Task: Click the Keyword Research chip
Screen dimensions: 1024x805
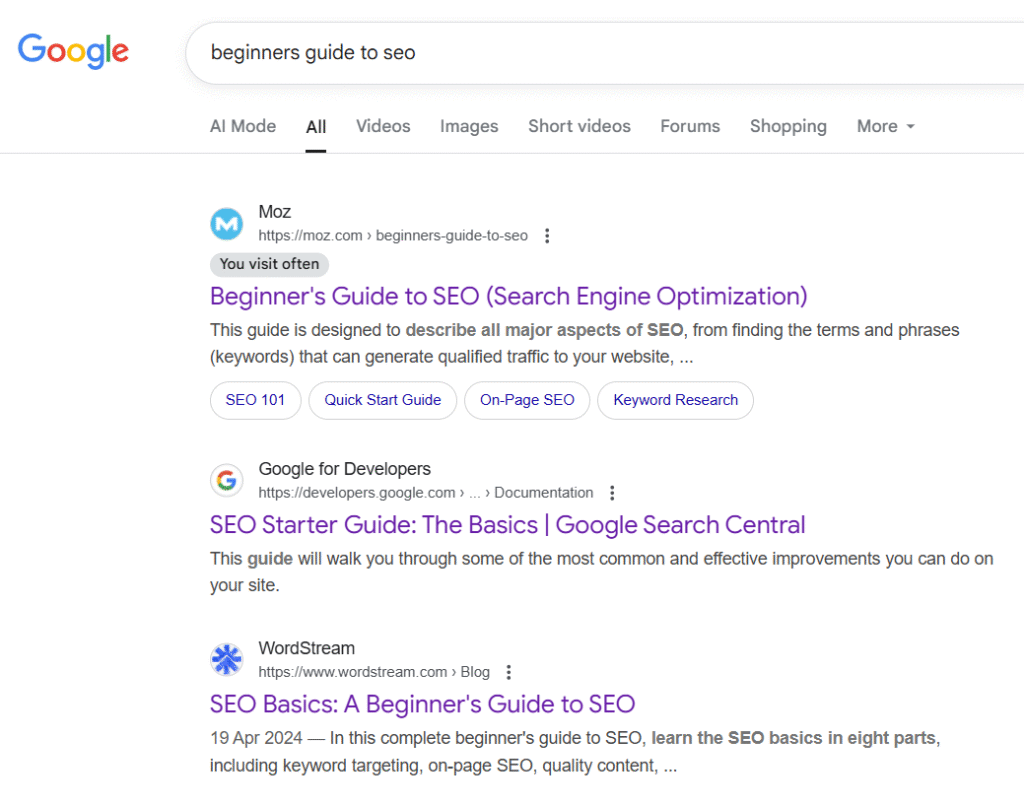Action: tap(675, 400)
